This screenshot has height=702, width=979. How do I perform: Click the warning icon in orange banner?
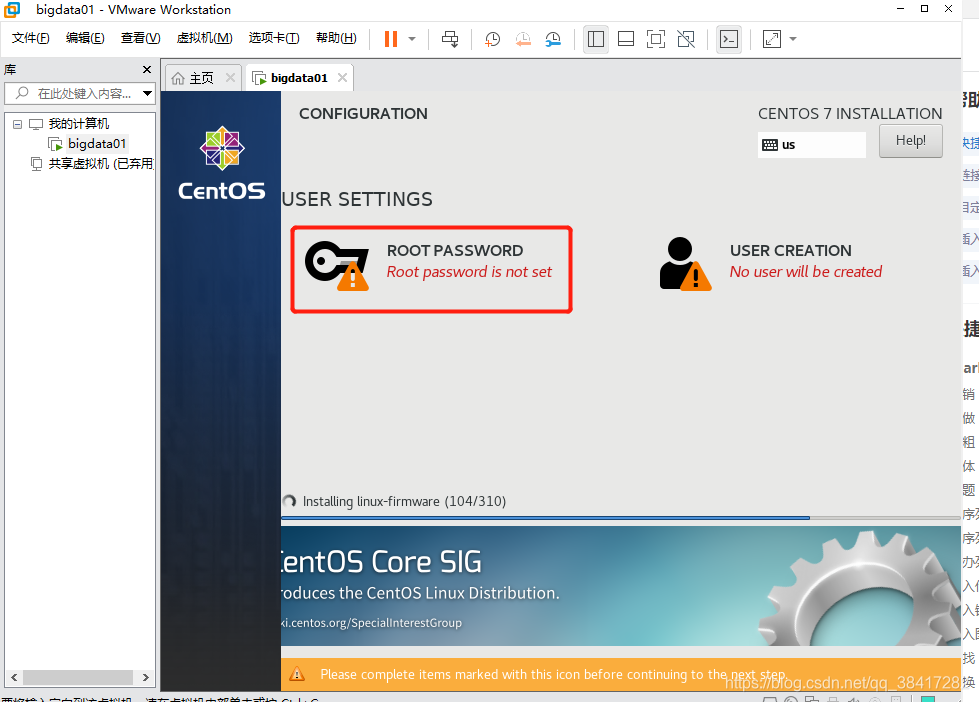(297, 675)
